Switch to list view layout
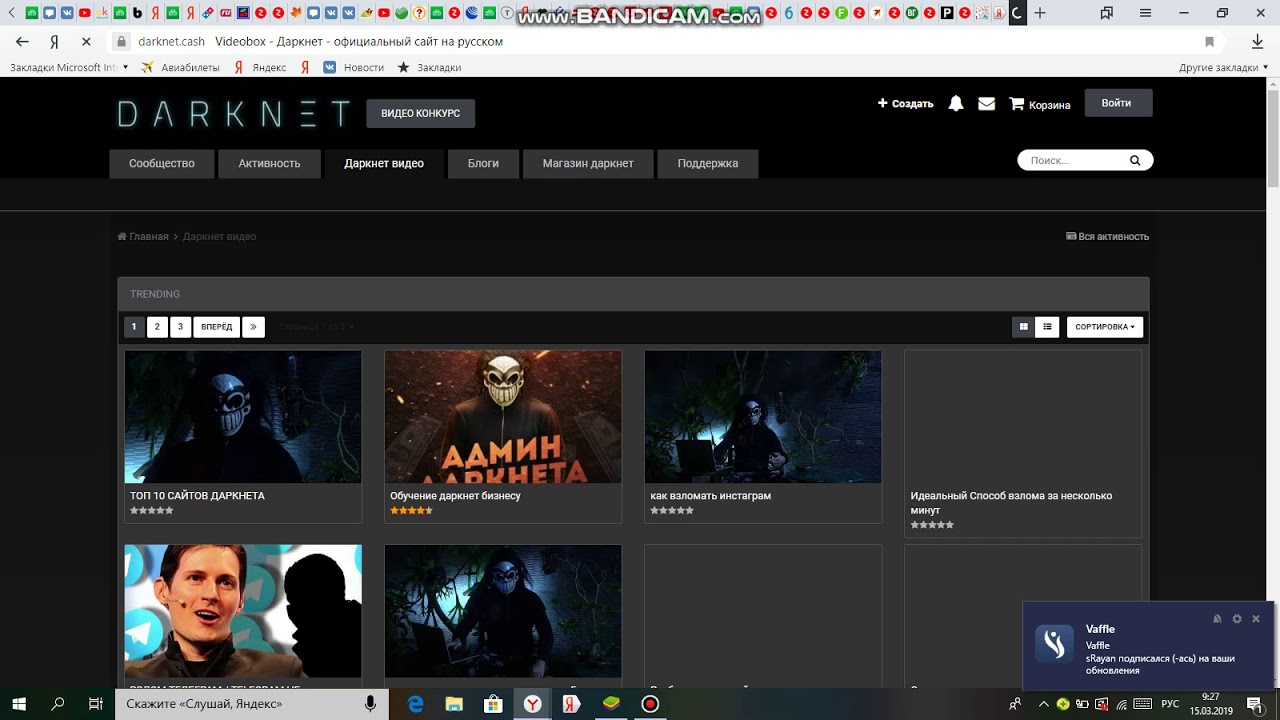 pos(1047,327)
